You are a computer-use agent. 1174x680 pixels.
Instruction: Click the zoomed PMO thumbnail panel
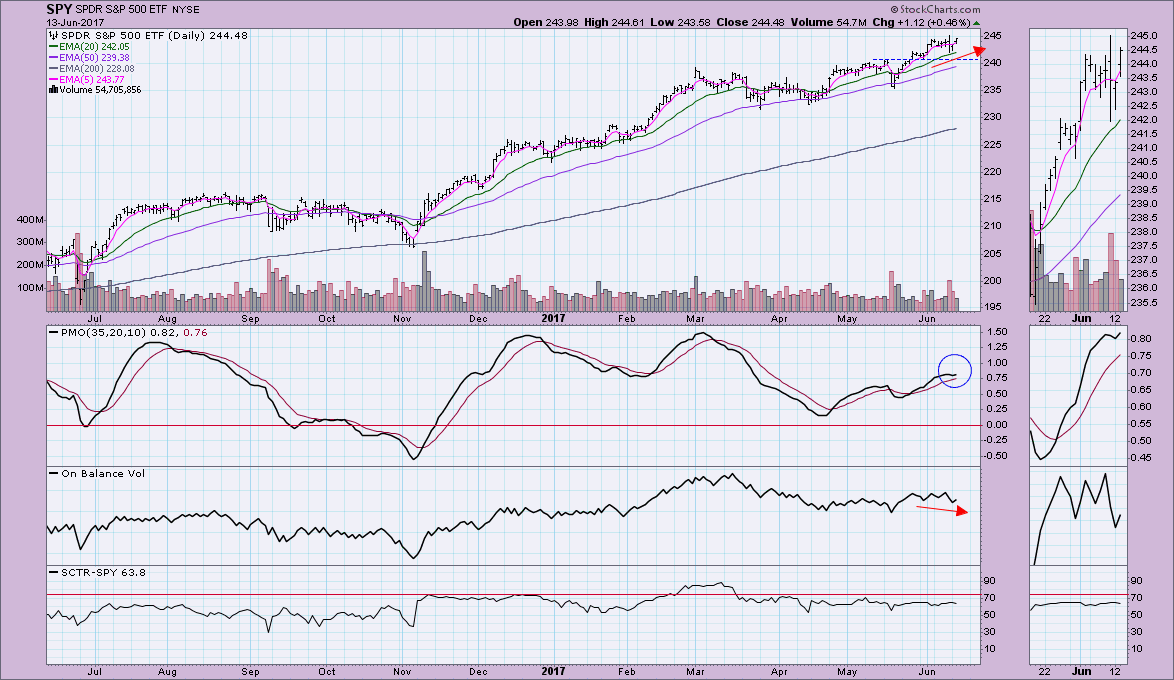click(1077, 395)
